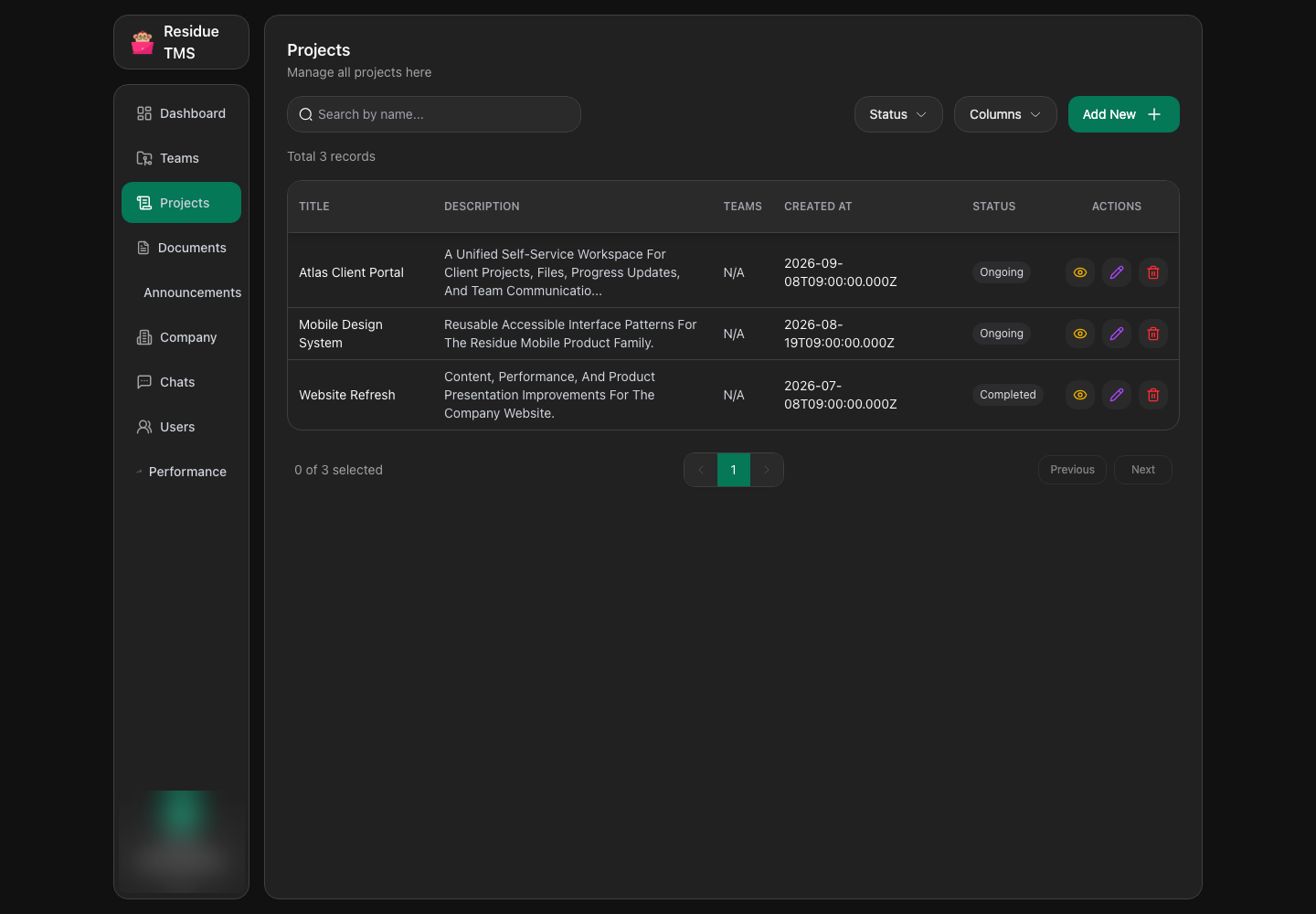Image resolution: width=1316 pixels, height=914 pixels.
Task: Click the Residue TMS logo icon
Action: (143, 43)
